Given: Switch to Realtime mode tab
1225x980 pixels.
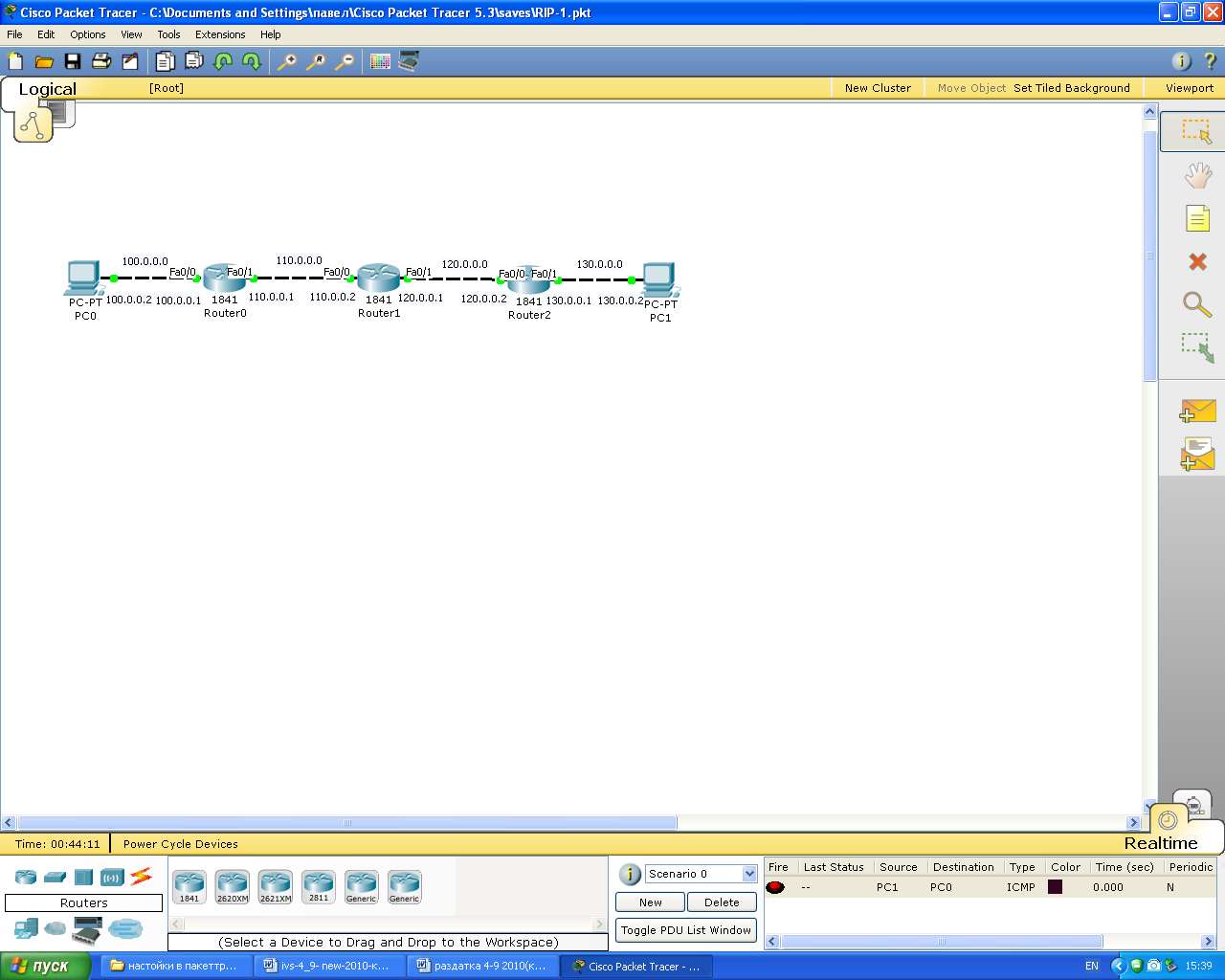Looking at the screenshot, I should point(1161,843).
